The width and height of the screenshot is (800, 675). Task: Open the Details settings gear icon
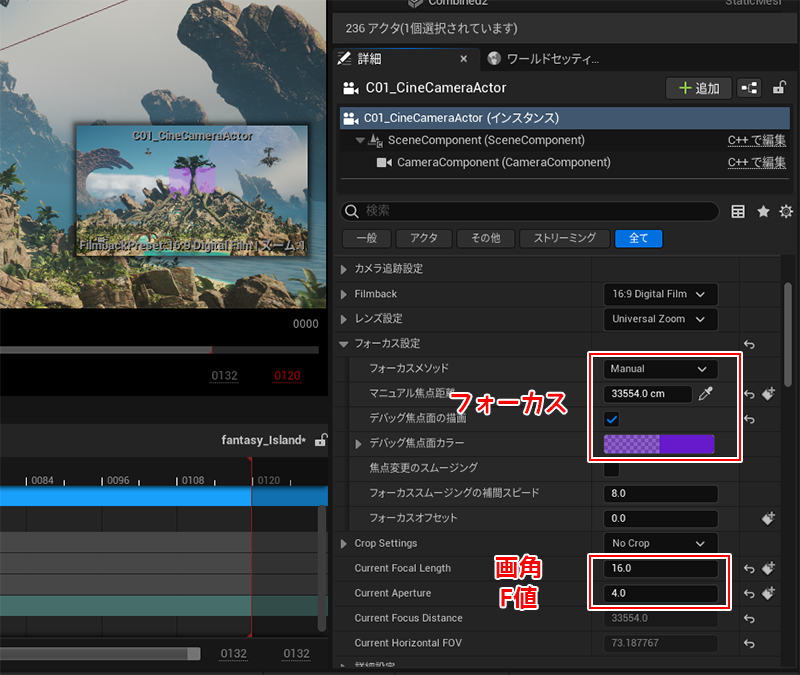[x=786, y=211]
